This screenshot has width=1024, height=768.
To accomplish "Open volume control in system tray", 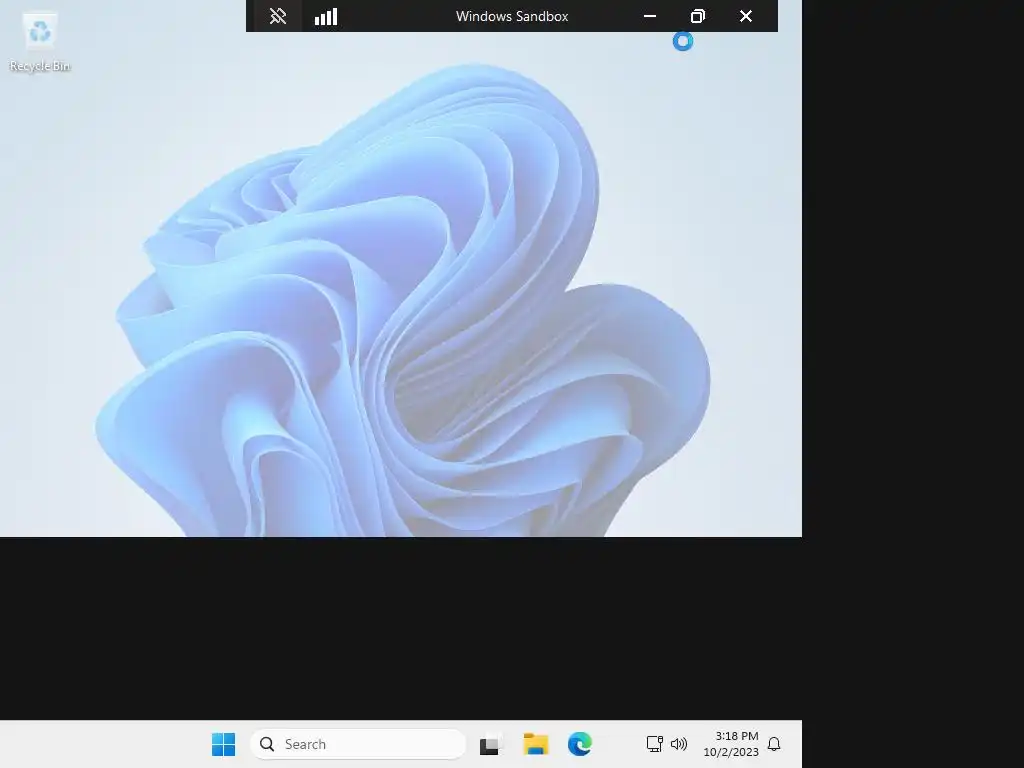I will click(x=679, y=744).
